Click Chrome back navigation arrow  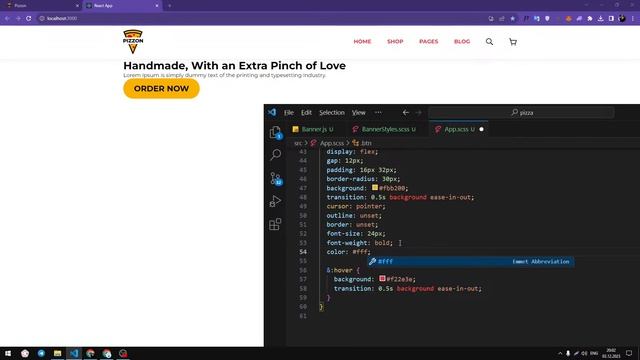pos(7,18)
